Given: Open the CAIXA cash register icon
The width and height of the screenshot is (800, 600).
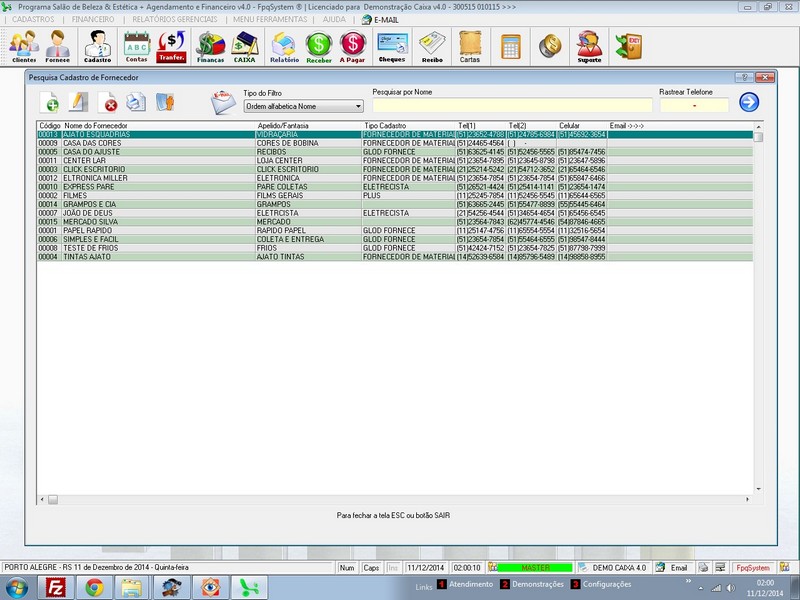Looking at the screenshot, I should (245, 46).
